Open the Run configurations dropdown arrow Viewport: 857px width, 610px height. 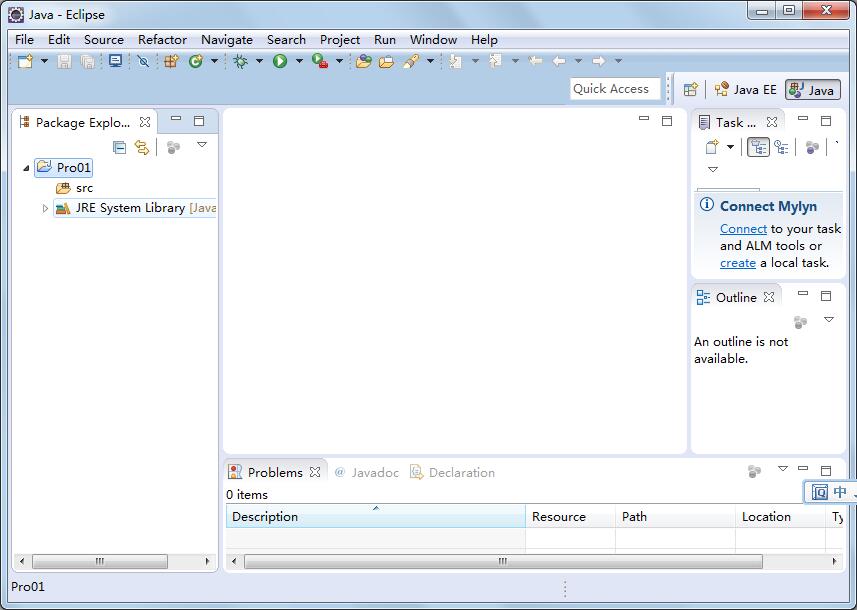click(x=299, y=61)
